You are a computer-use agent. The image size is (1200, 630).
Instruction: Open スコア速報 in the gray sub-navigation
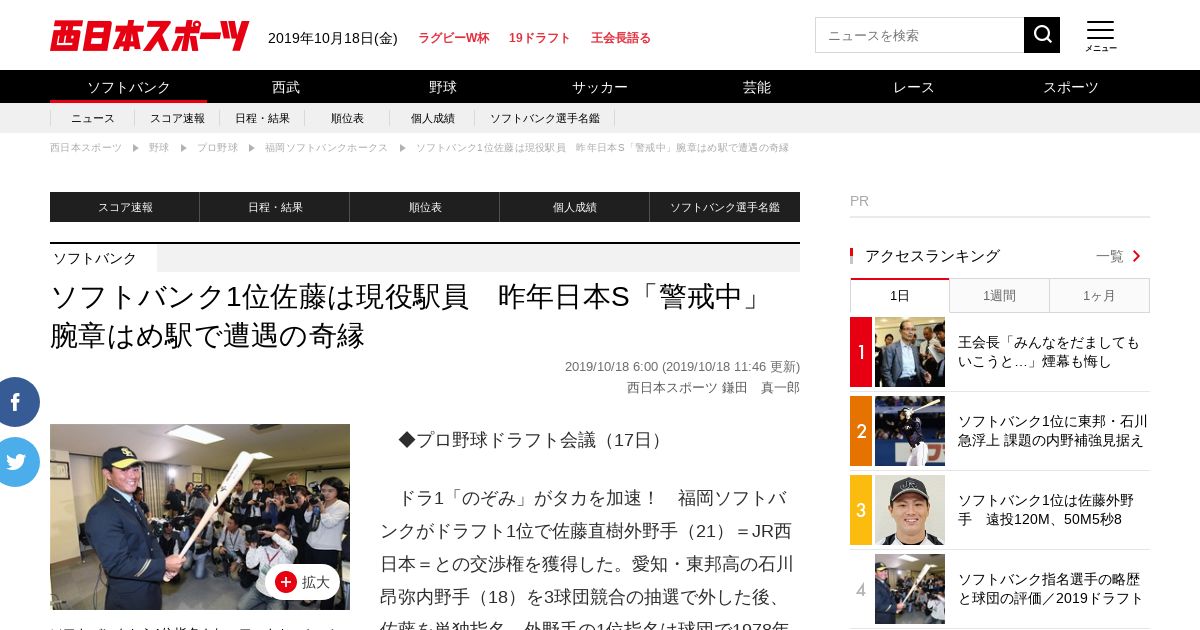point(177,118)
